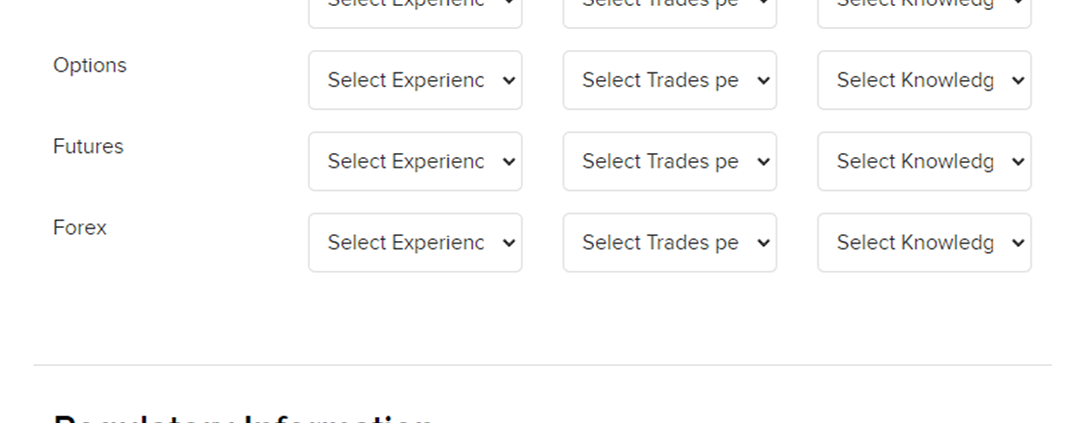Viewport: 1080px width, 423px height.
Task: Select the Forex knowledge dropdown
Action: pyautogui.click(x=923, y=242)
